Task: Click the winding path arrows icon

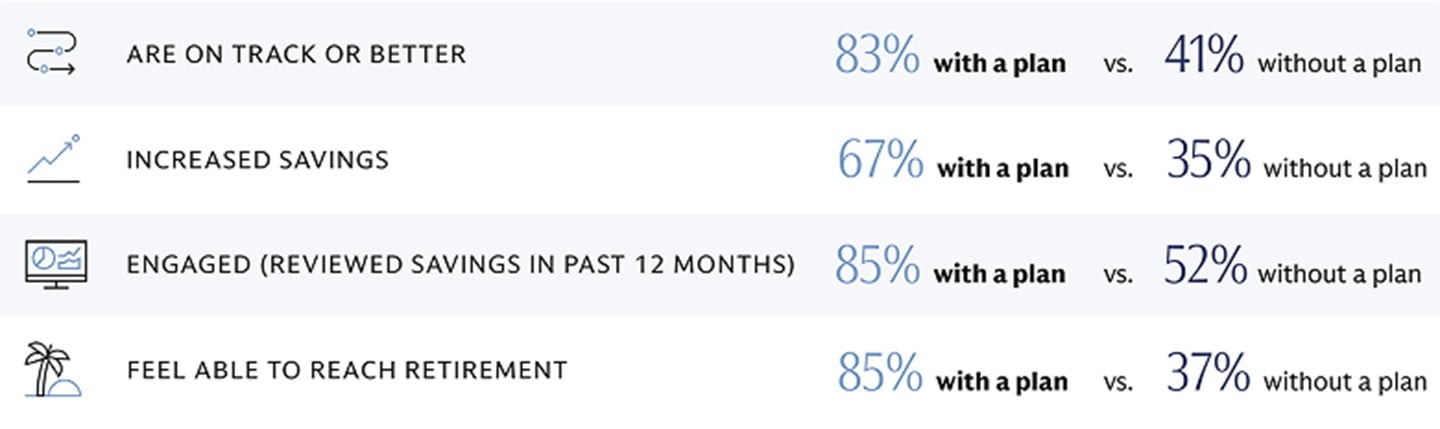Action: (52, 53)
